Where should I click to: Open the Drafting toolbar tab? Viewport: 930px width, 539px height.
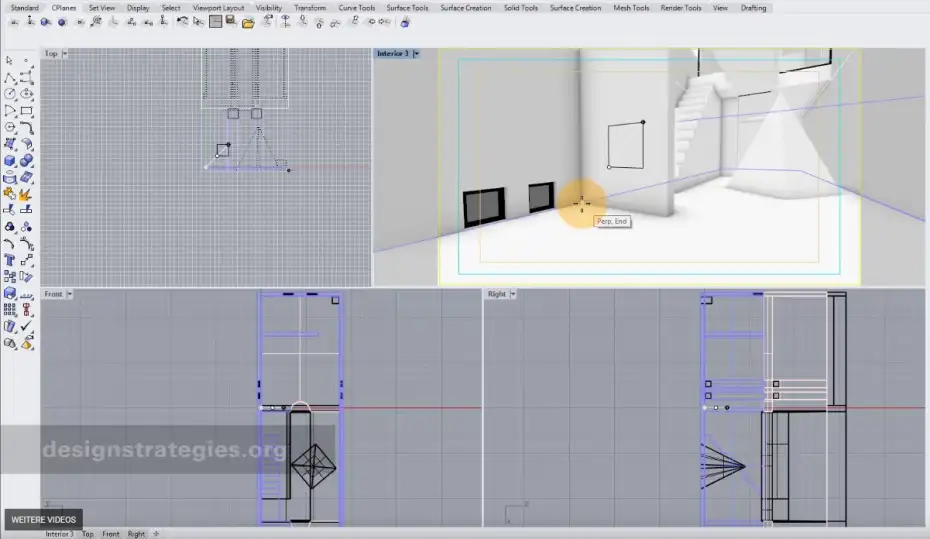pyautogui.click(x=753, y=8)
